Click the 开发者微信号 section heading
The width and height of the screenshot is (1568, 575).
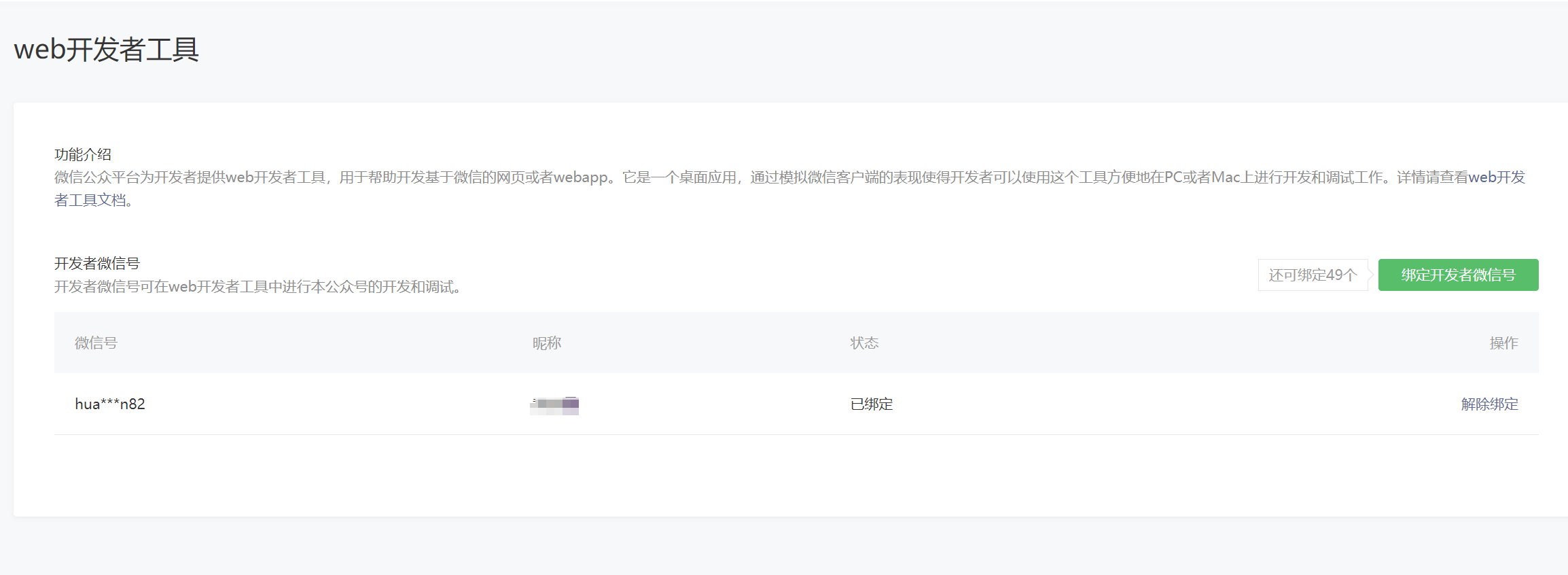click(97, 263)
